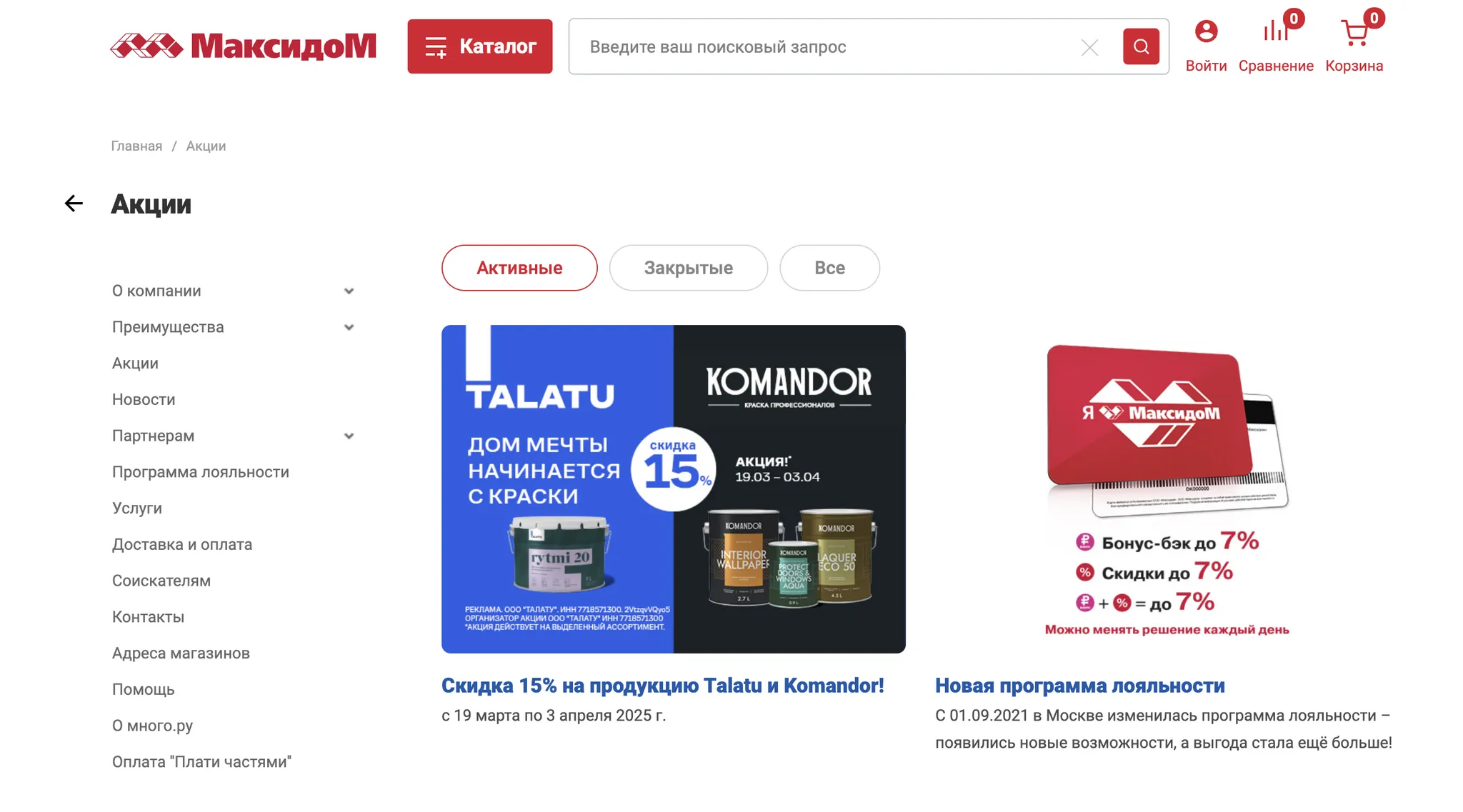This screenshot has width=1463, height=812.
Task: Click the Talatu Komandor promo banner image
Action: click(x=674, y=489)
